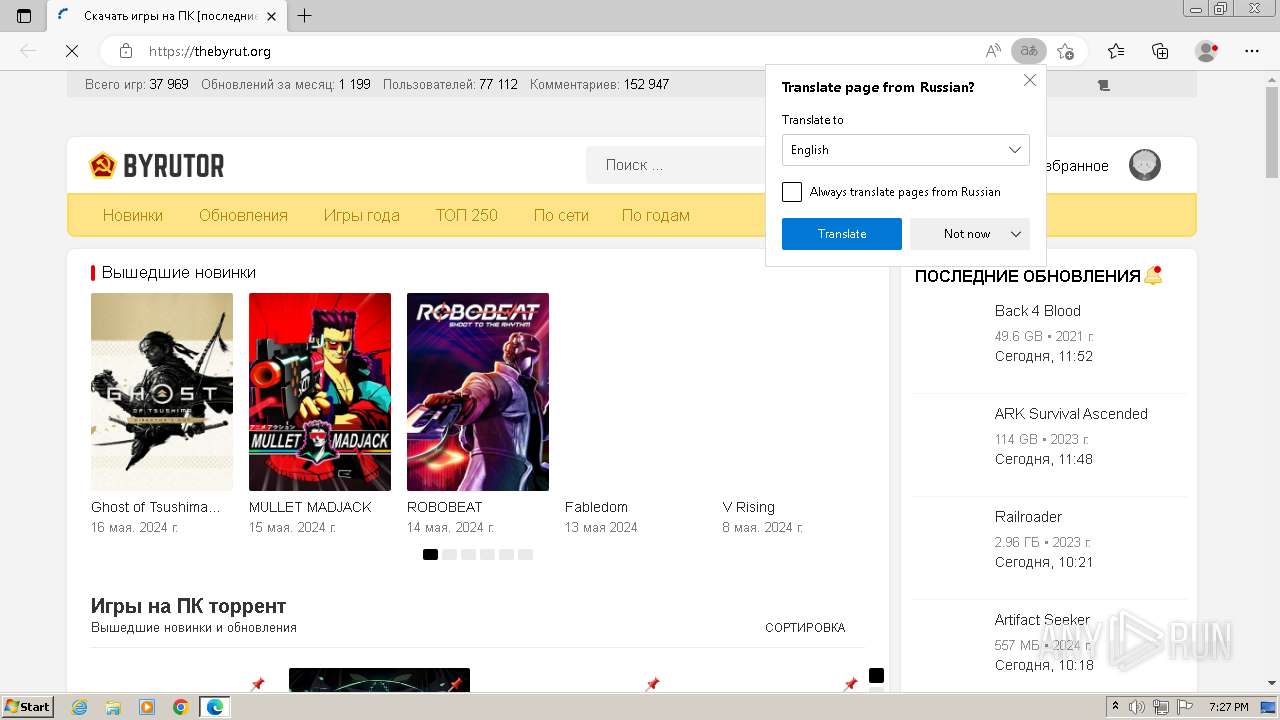This screenshot has height=720, width=1280.
Task: Select the Скачать игры на ПК tab
Action: [x=165, y=16]
